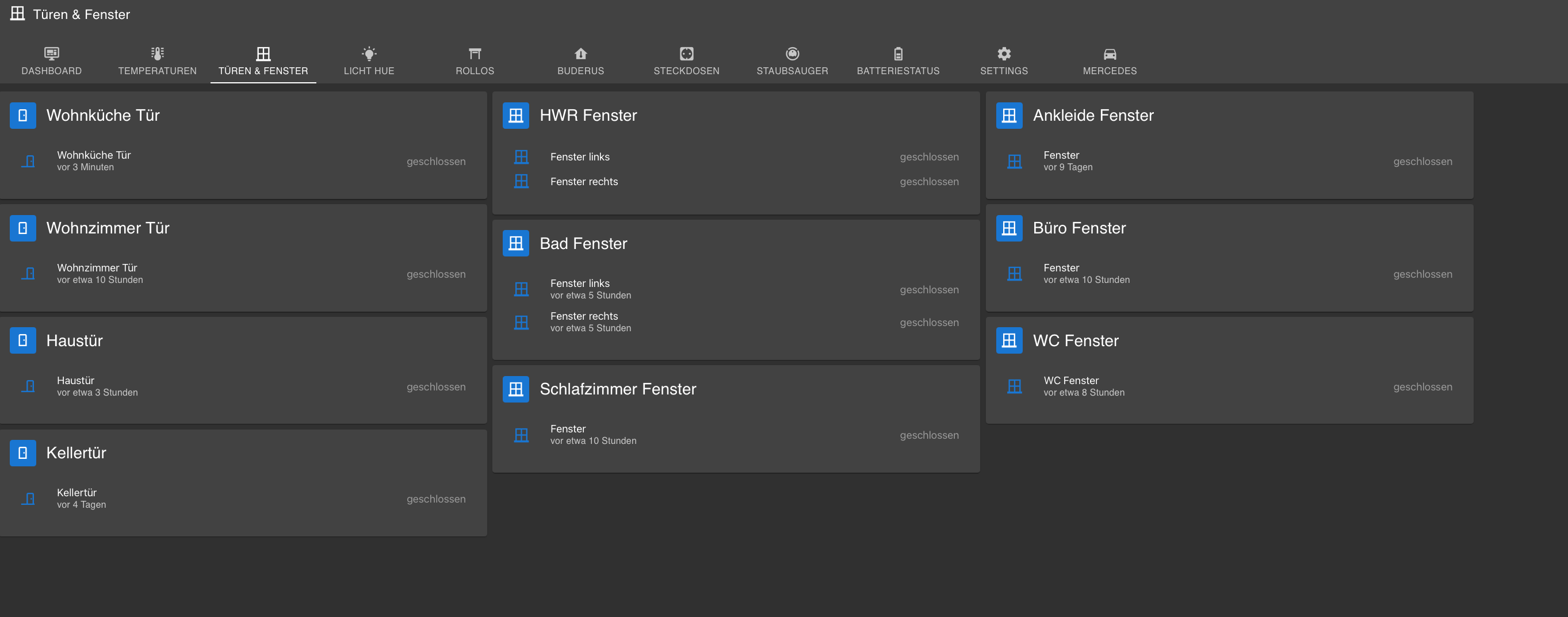Click the window icon beside page title

pos(18,13)
